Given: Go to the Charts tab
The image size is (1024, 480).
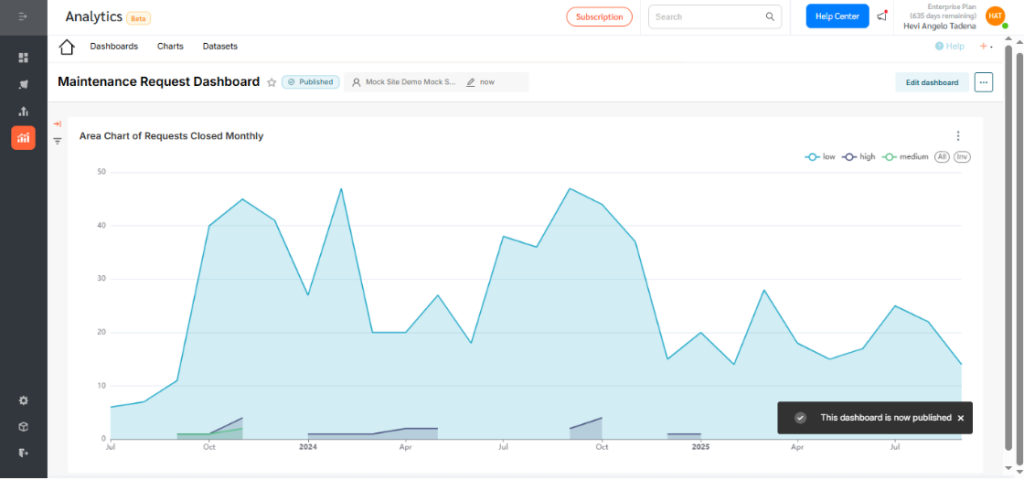Looking at the screenshot, I should click(170, 46).
